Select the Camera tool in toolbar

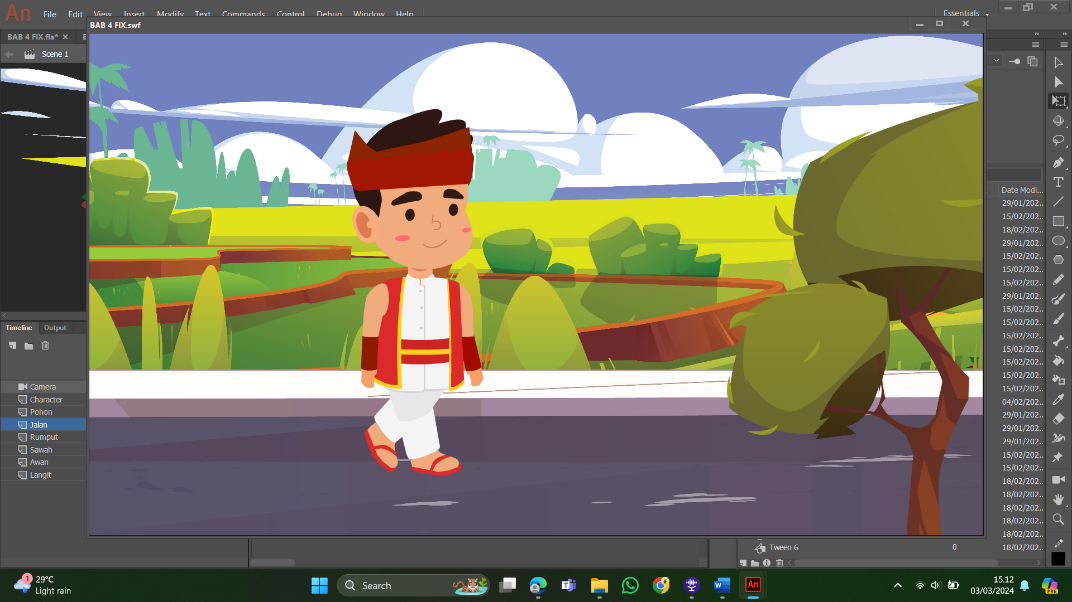[1058, 480]
